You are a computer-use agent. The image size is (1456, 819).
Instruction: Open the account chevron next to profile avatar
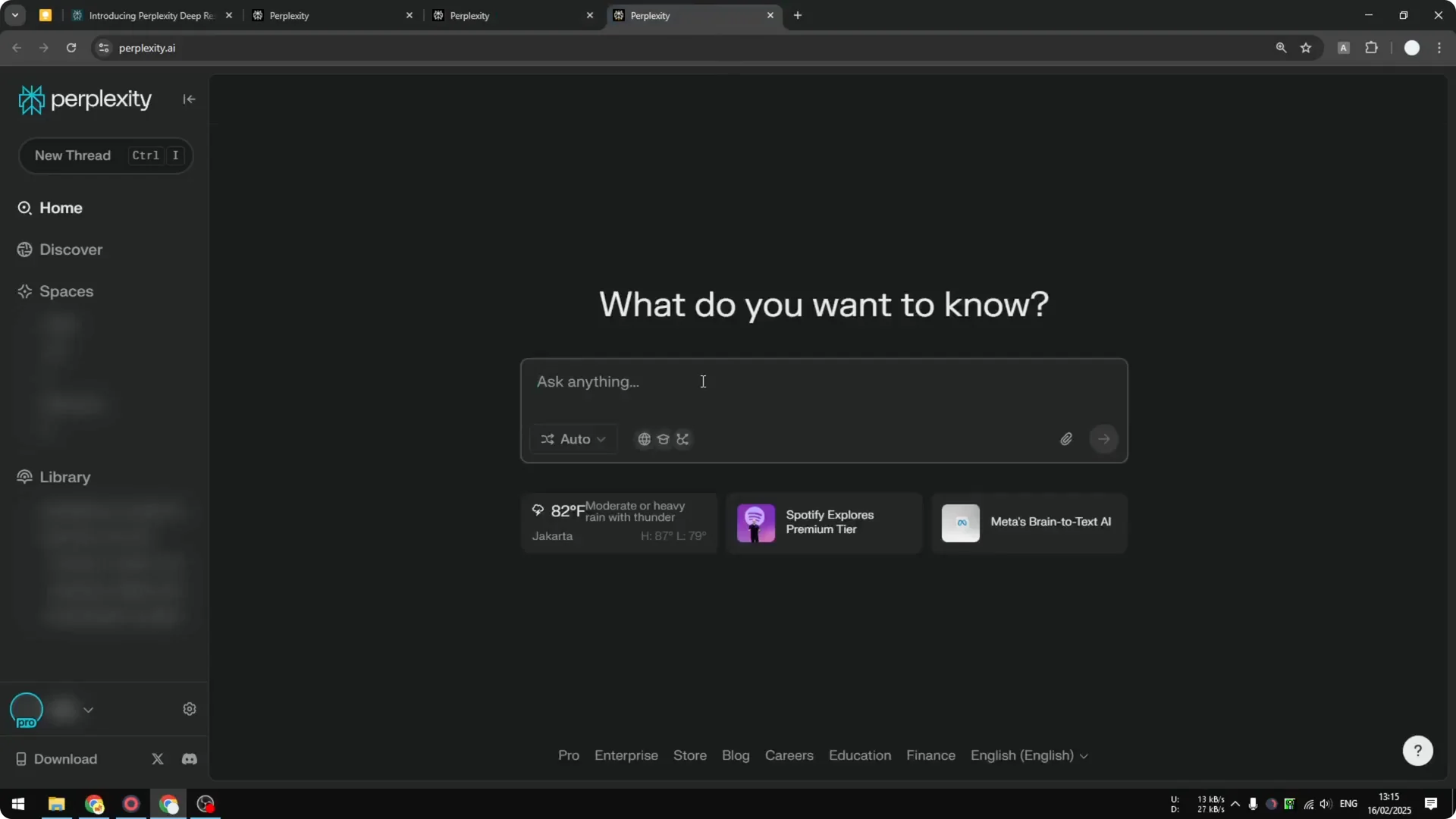click(89, 710)
